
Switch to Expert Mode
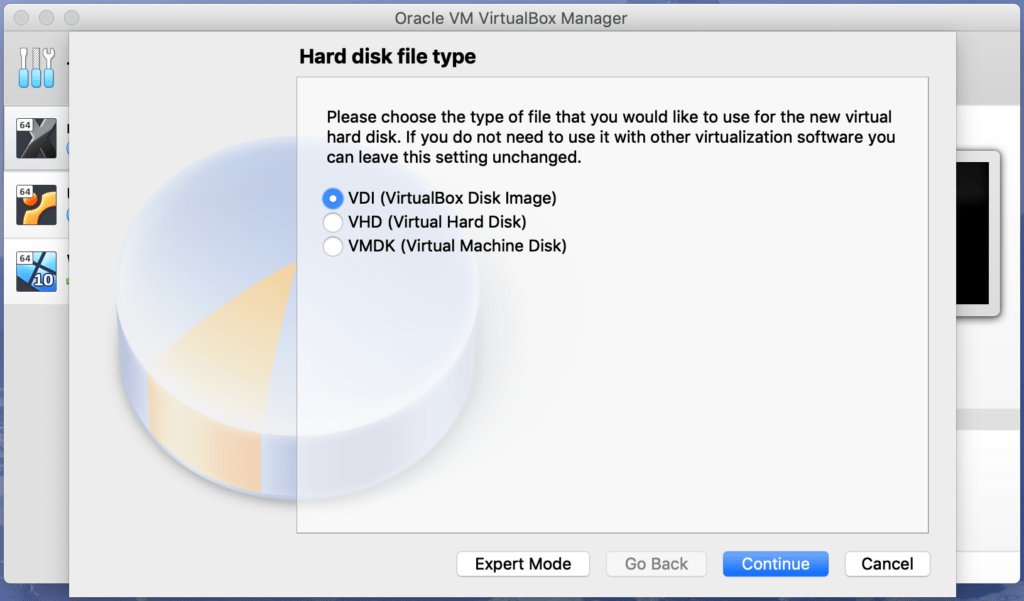(523, 564)
